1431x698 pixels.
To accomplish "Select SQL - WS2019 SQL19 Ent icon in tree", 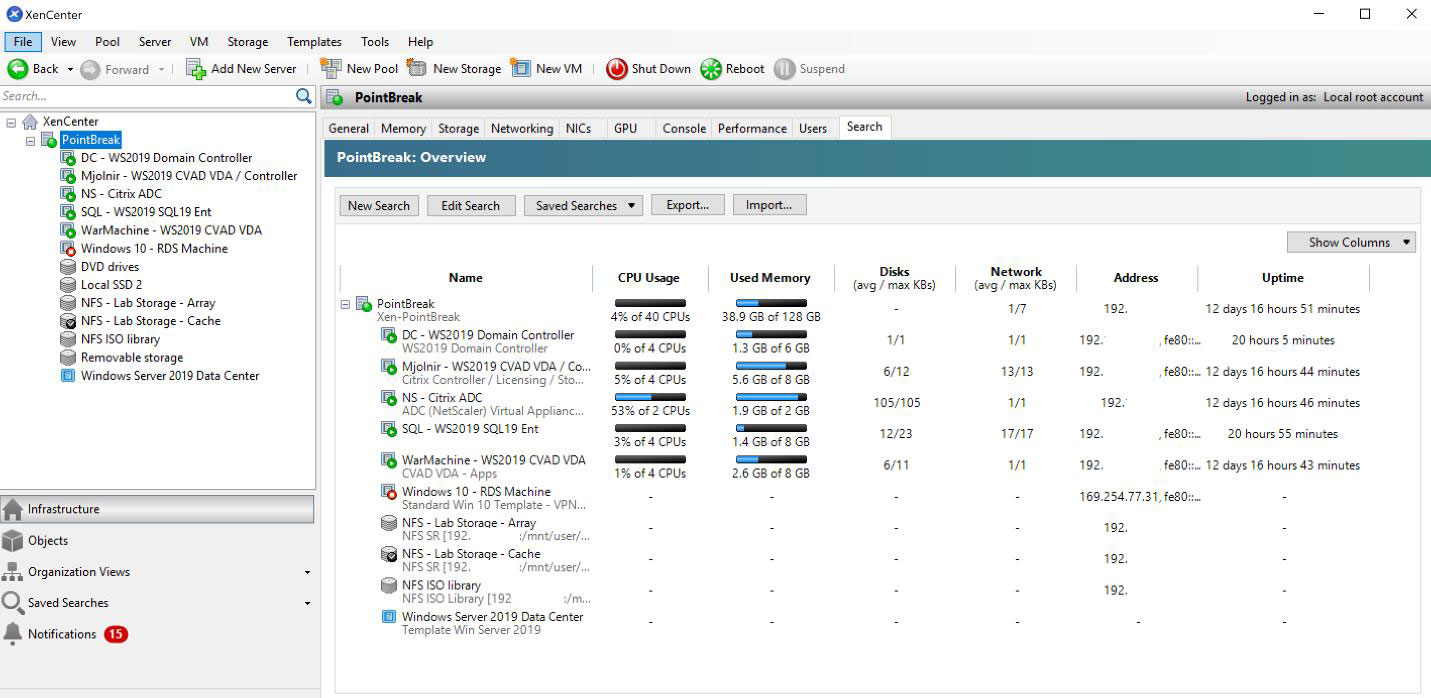I will 68,212.
